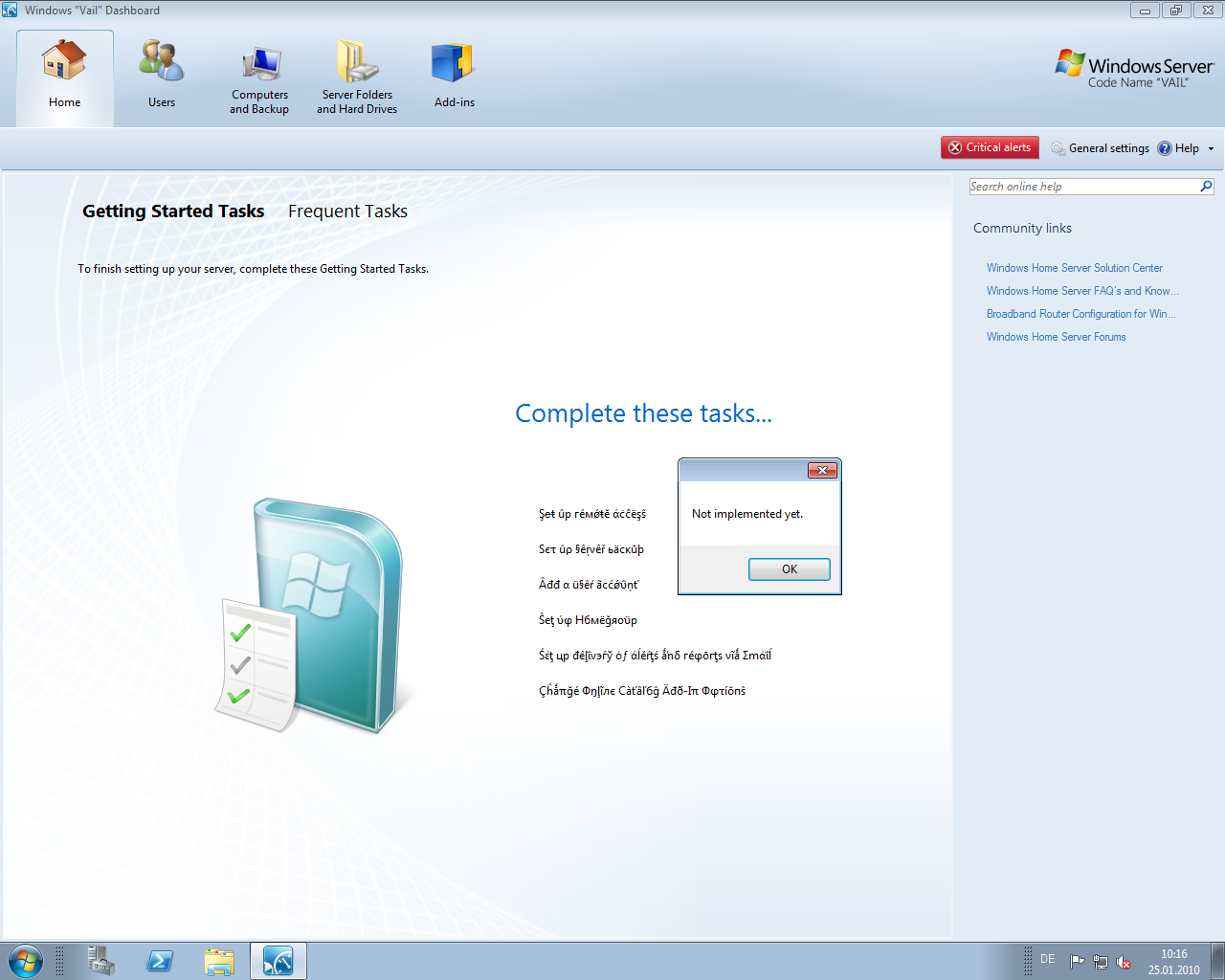Image resolution: width=1225 pixels, height=980 pixels.
Task: Select the Set up Homegroup task
Action: (x=588, y=620)
